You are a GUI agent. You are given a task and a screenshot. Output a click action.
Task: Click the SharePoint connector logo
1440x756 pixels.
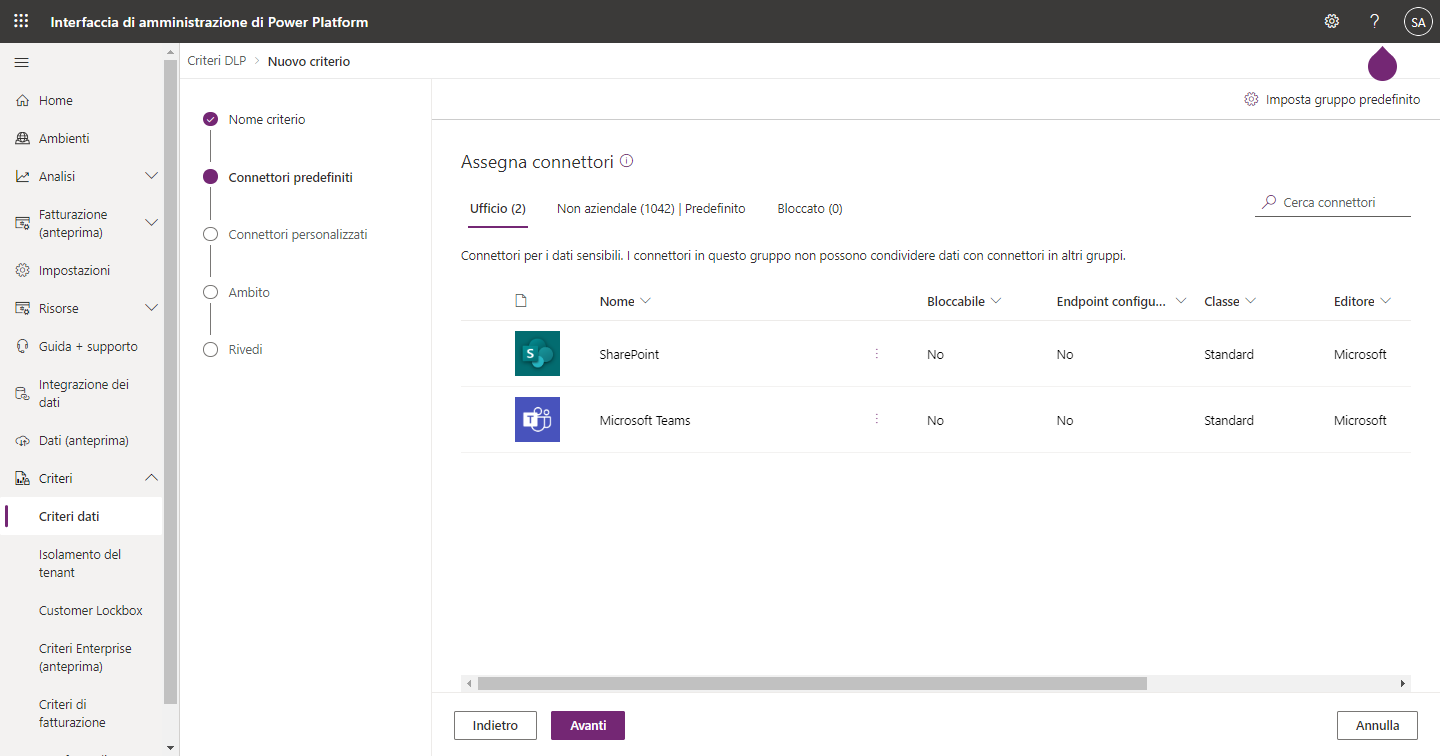tap(537, 354)
